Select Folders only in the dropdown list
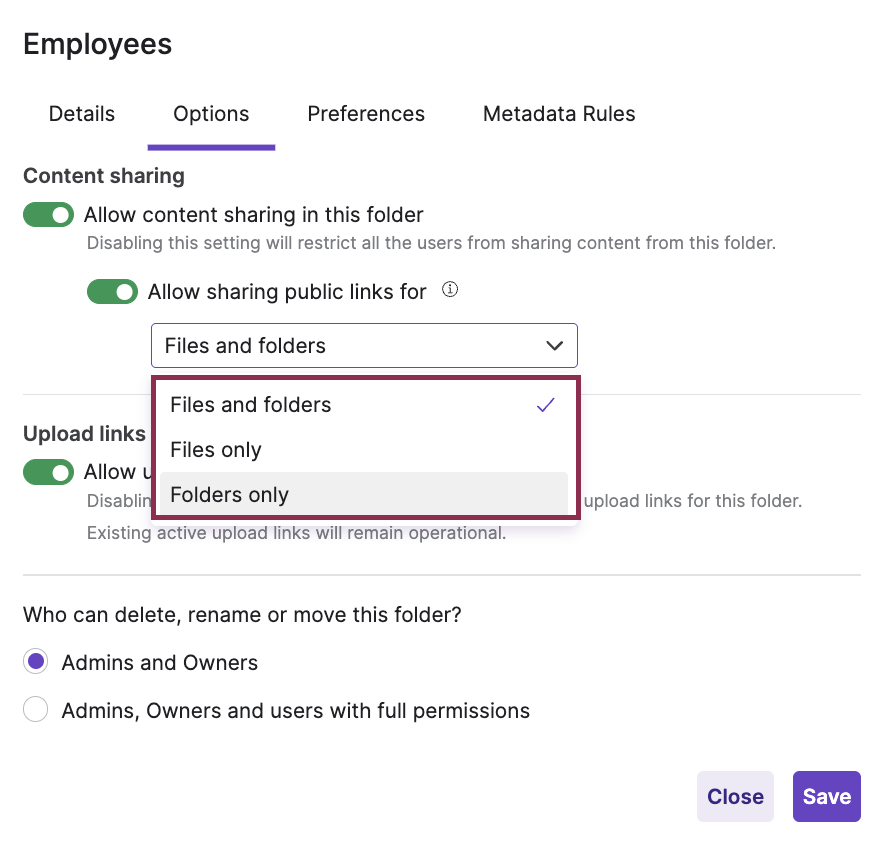This screenshot has width=876, height=842. 230,495
